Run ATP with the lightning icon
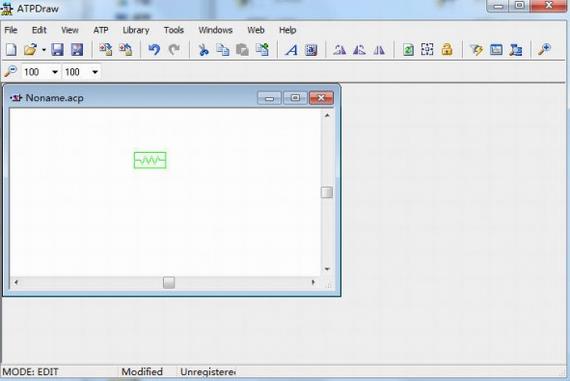Image resolution: width=570 pixels, height=381 pixels. (x=477, y=49)
